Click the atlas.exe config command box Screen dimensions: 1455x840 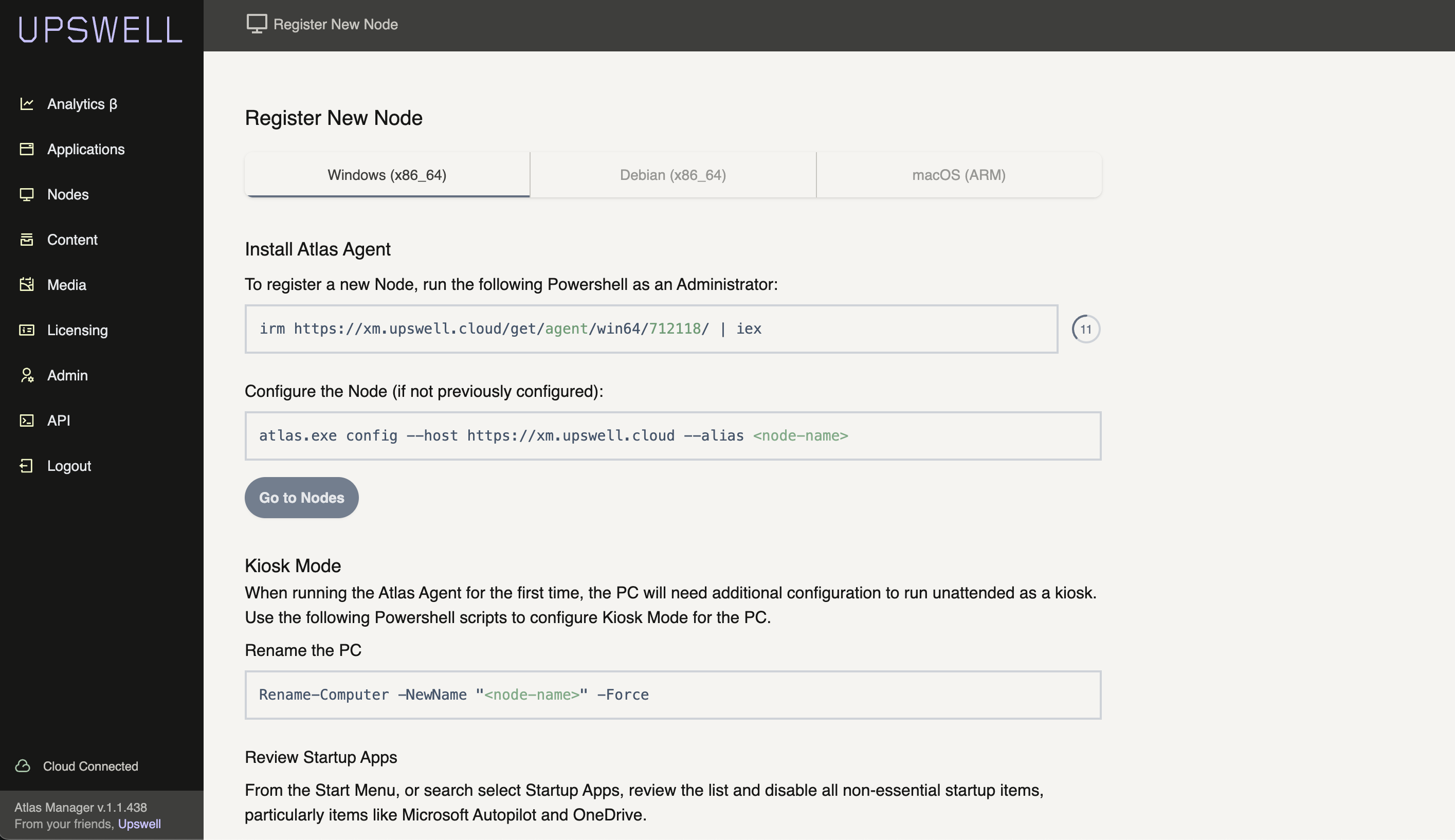(672, 435)
